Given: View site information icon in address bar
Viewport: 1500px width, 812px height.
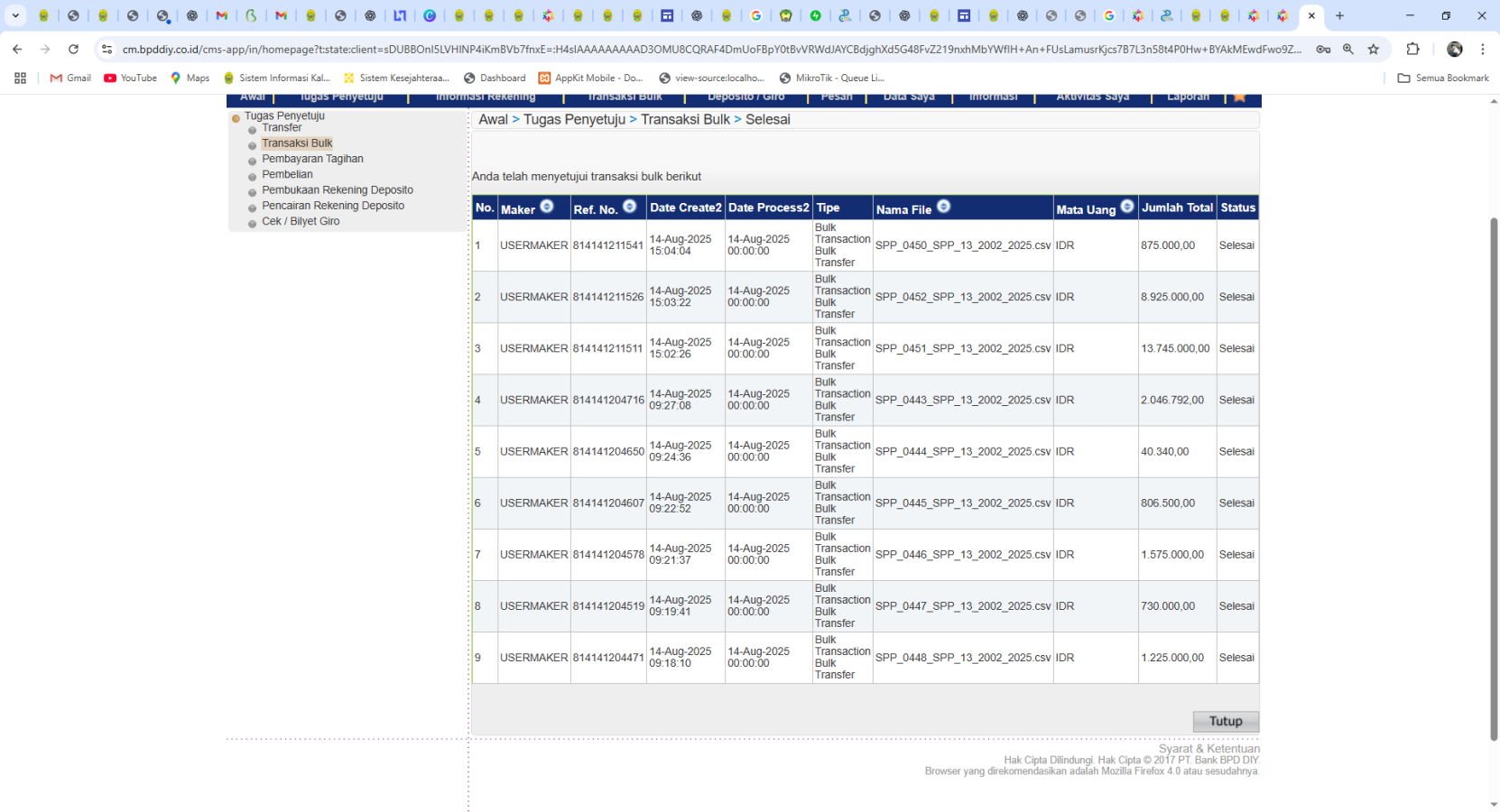Looking at the screenshot, I should 106,49.
